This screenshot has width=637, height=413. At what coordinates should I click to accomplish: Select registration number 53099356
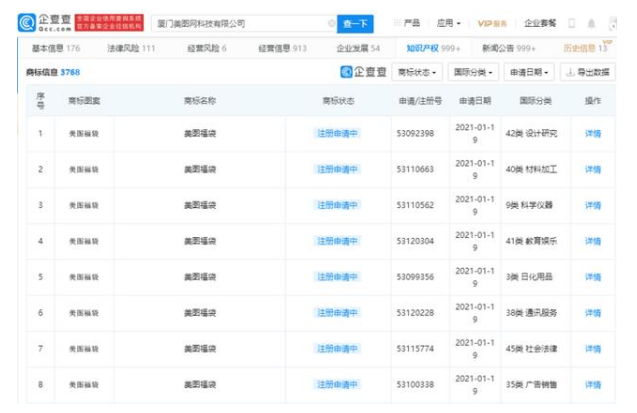pos(415,277)
